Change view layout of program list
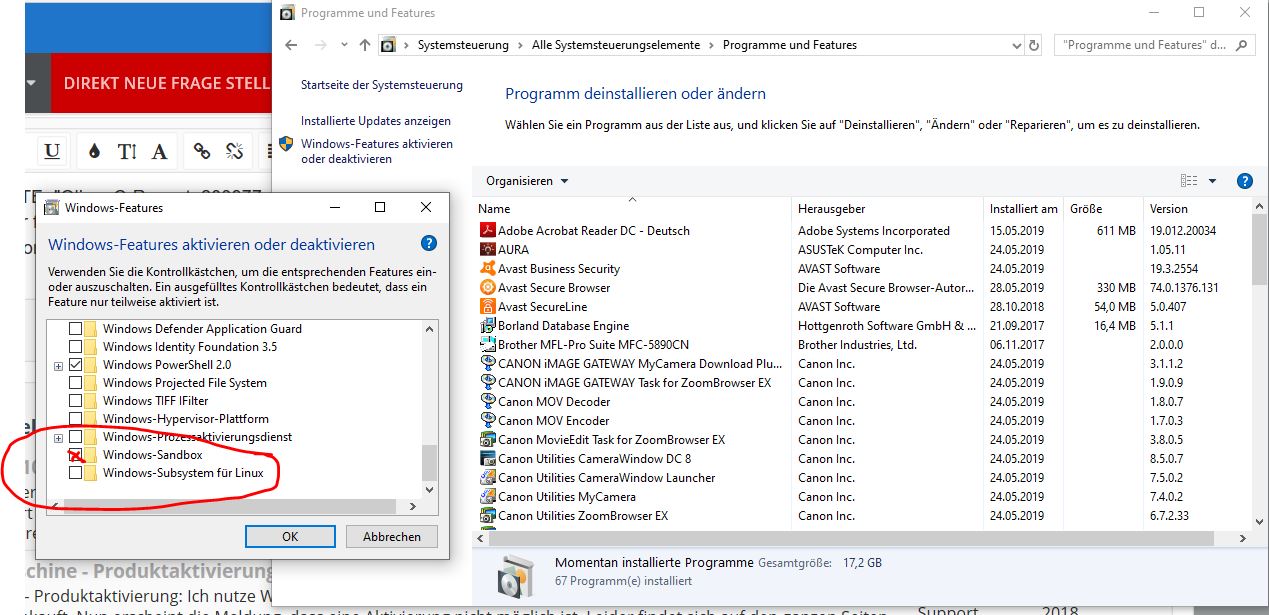 (x=1189, y=181)
